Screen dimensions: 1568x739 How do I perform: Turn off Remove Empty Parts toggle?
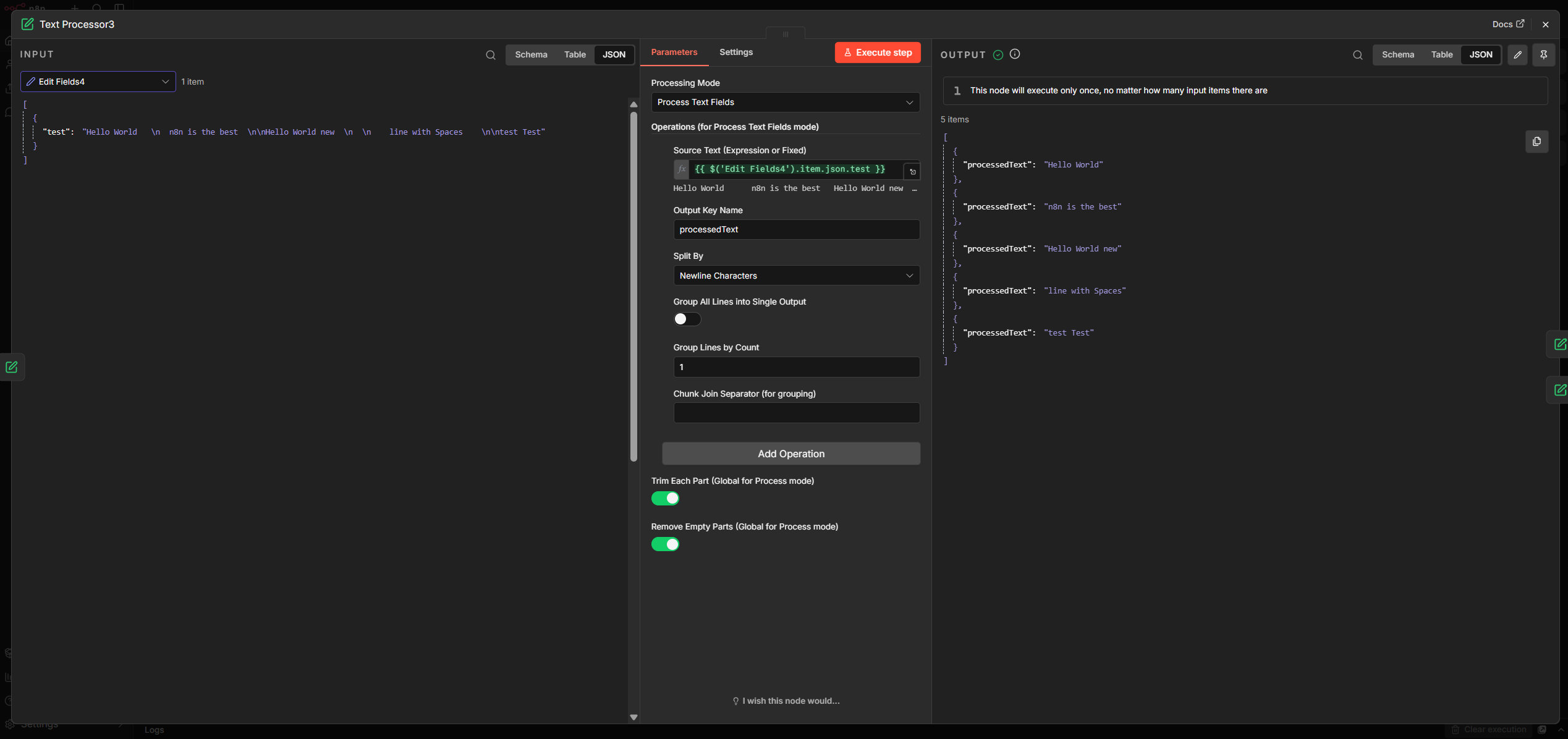coord(665,544)
